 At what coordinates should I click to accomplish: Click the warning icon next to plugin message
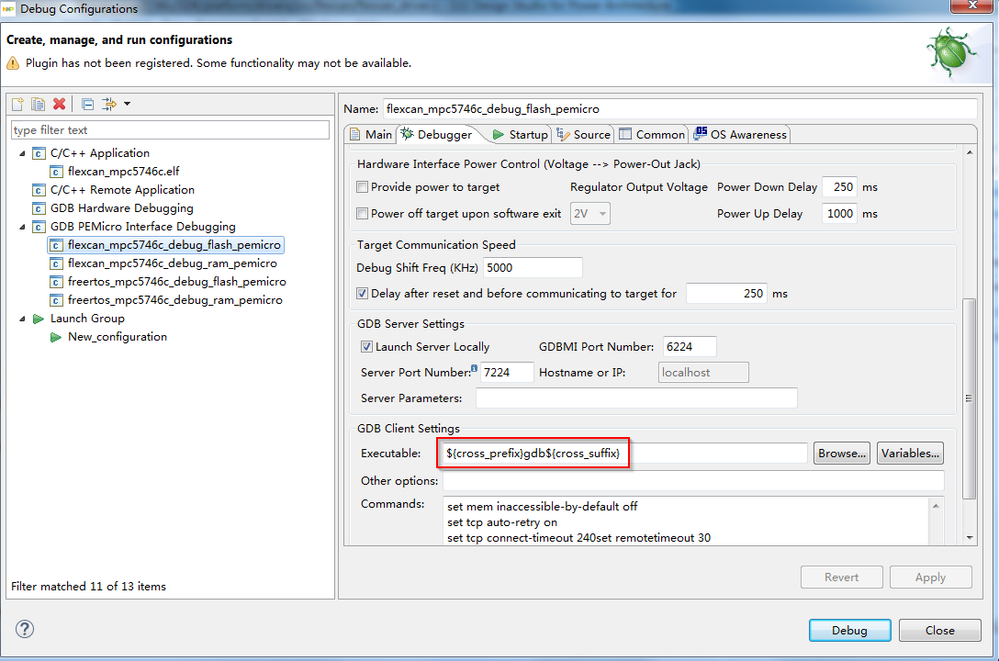point(13,63)
